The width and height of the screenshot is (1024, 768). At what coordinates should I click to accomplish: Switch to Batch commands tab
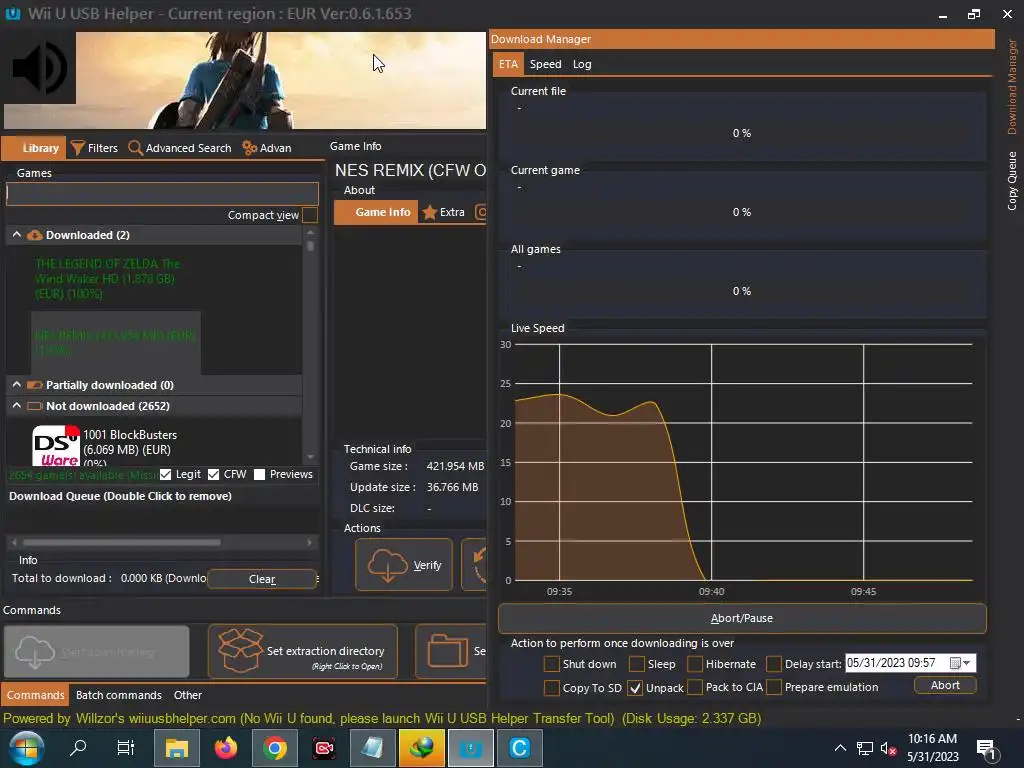(118, 695)
